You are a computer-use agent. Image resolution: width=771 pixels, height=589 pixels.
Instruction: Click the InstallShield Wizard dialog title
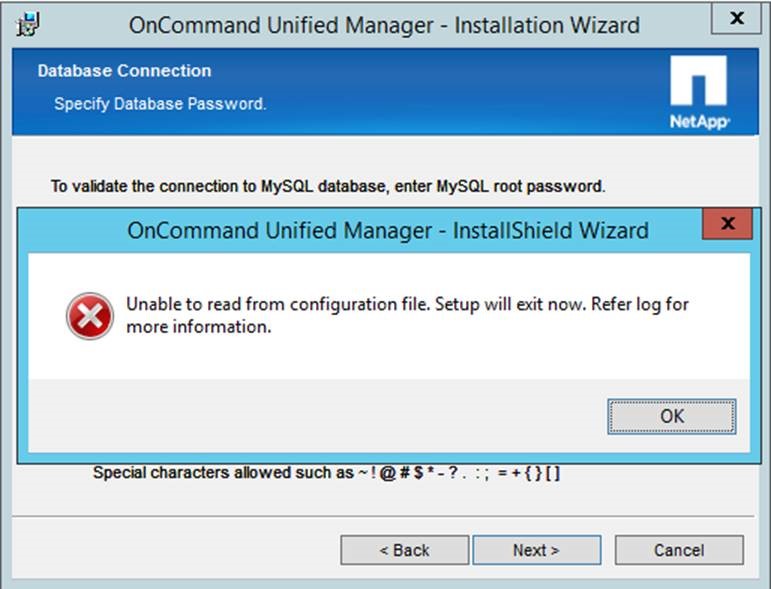[387, 230]
